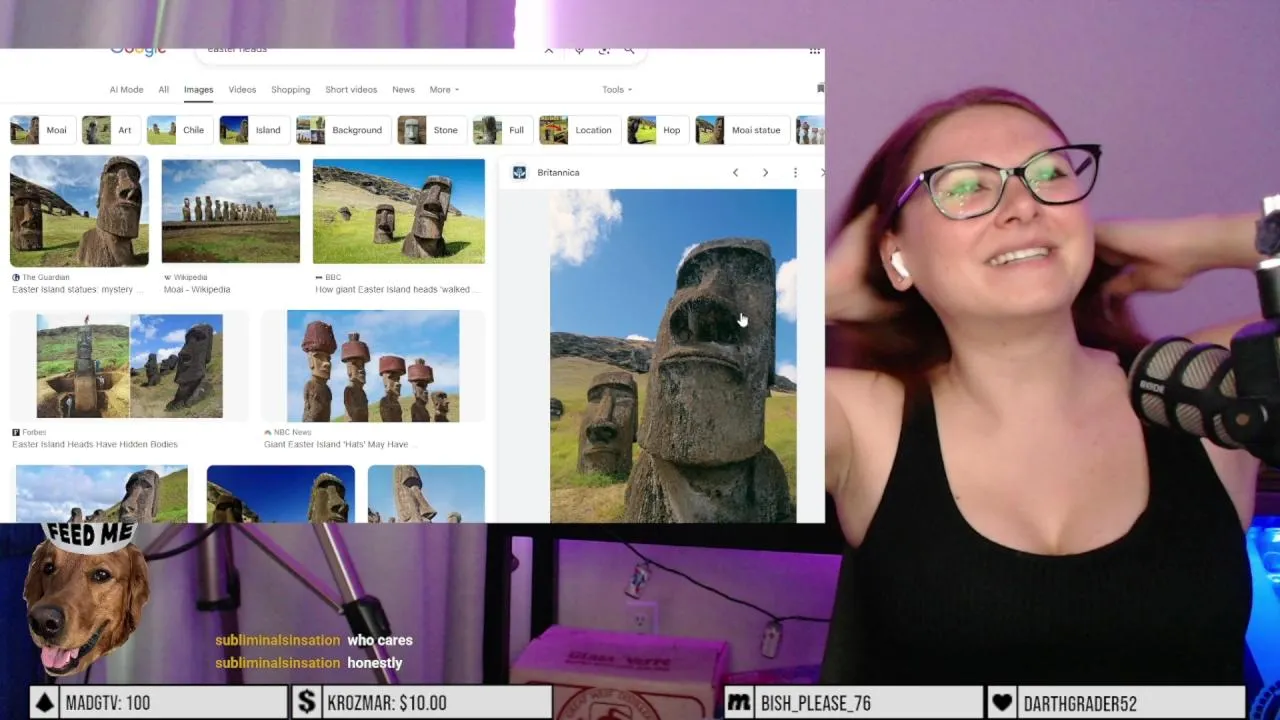Select the Images tab
Image resolution: width=1280 pixels, height=720 pixels.
coord(198,90)
